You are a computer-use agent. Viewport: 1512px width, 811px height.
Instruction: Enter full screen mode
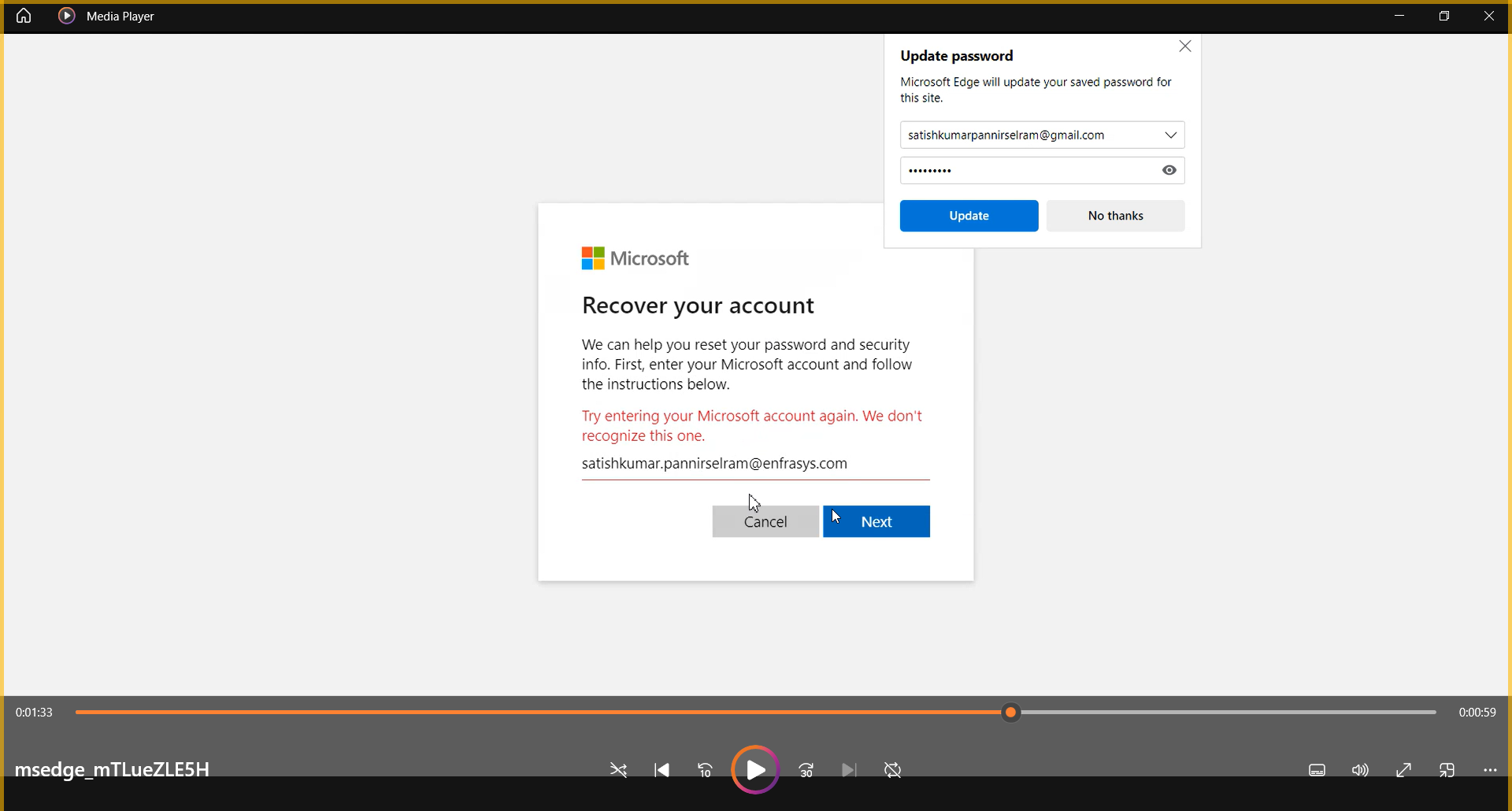click(x=1403, y=770)
